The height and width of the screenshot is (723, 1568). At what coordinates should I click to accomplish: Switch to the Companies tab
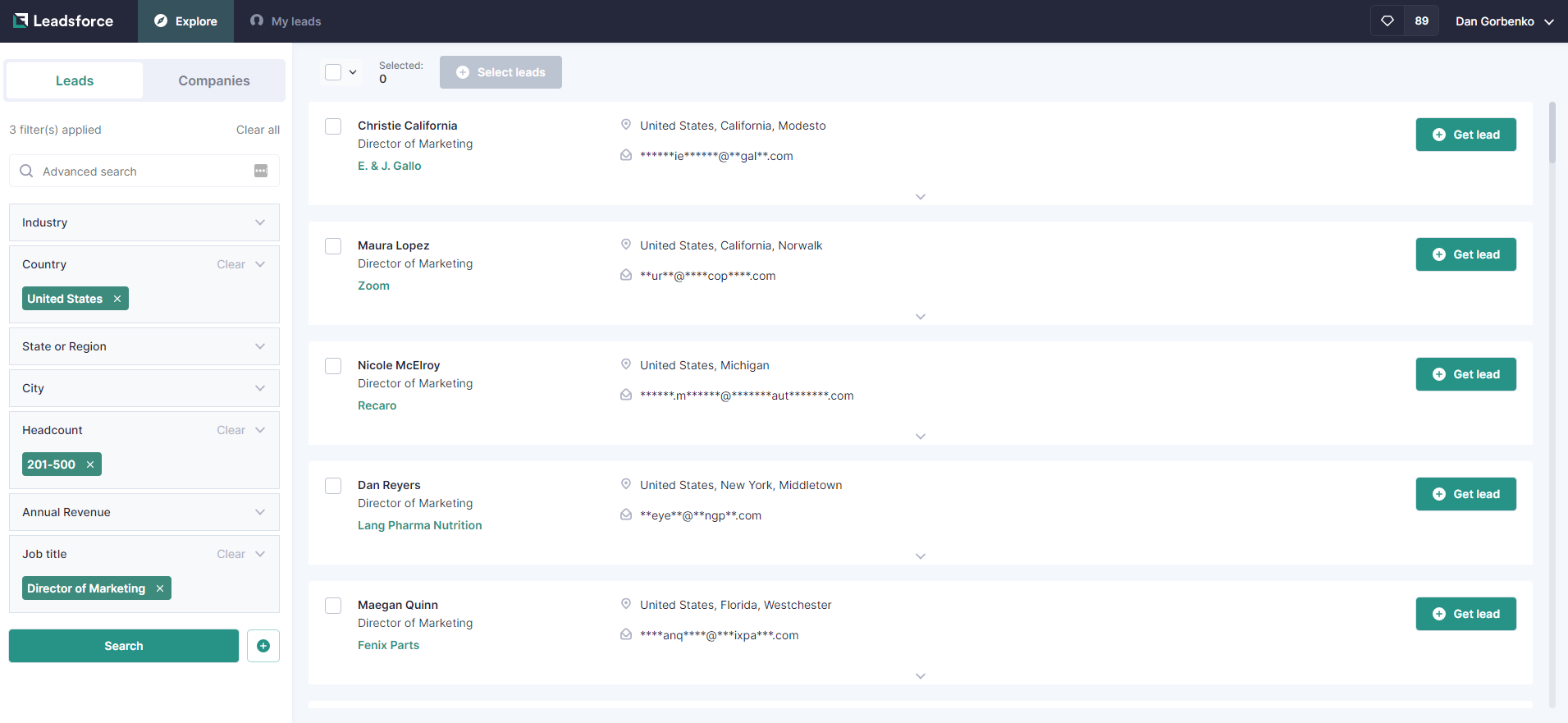(214, 80)
